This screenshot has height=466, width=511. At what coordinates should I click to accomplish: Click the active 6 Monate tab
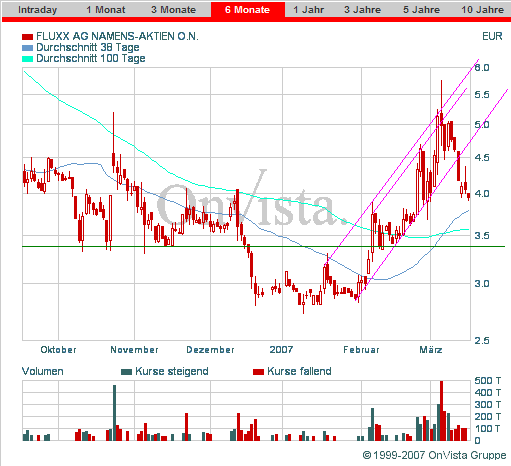click(x=247, y=10)
